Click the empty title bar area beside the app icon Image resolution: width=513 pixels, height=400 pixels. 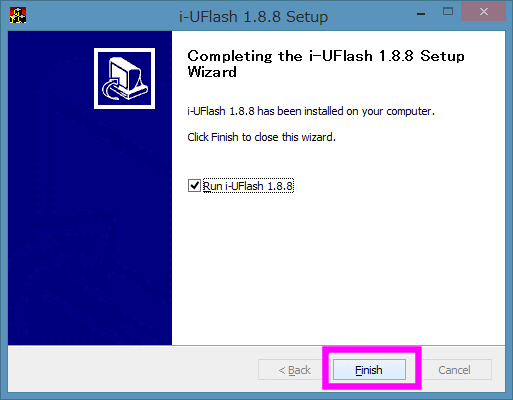pos(100,15)
